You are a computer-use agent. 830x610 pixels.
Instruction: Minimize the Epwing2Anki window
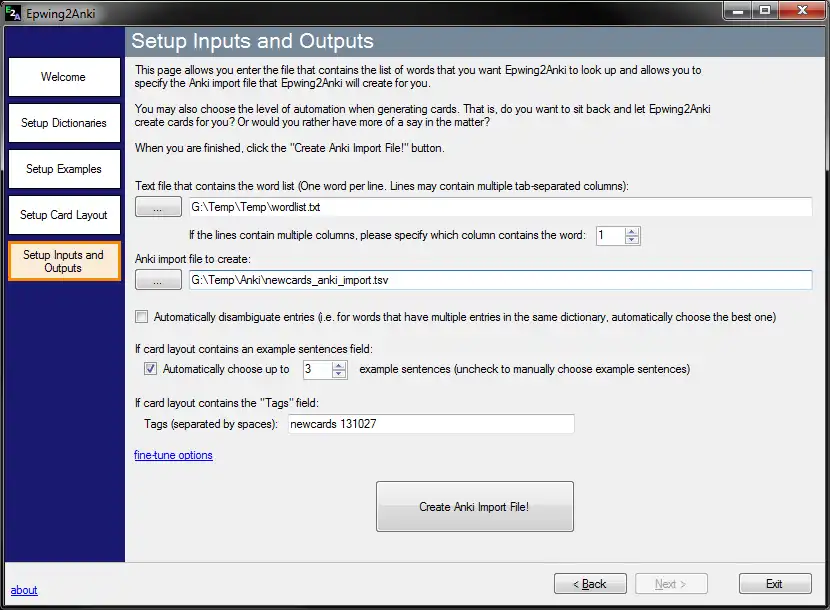click(738, 11)
